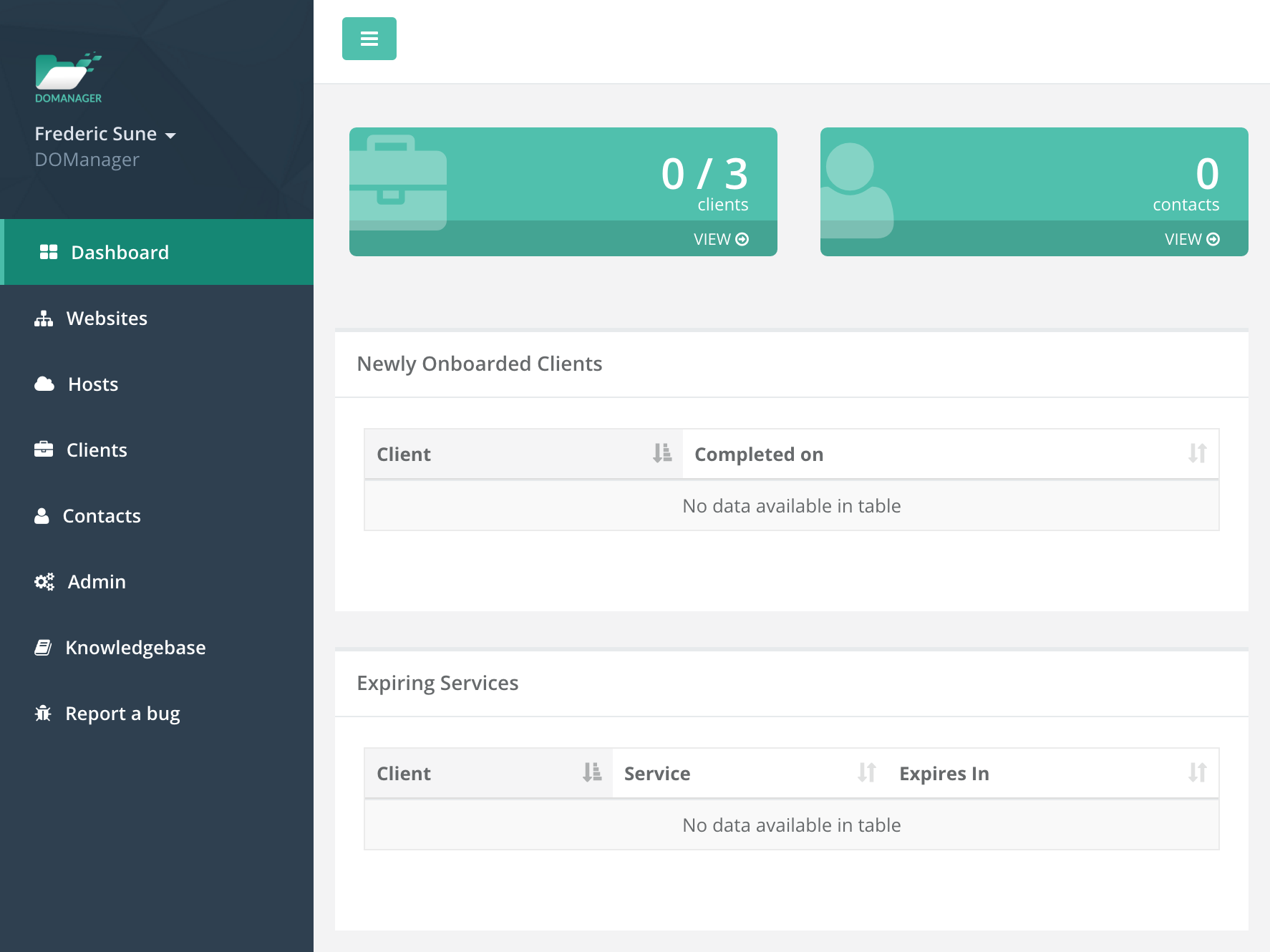Click the Completed on column header
Viewport: 1270px width, 952px height.
pyautogui.click(x=759, y=455)
